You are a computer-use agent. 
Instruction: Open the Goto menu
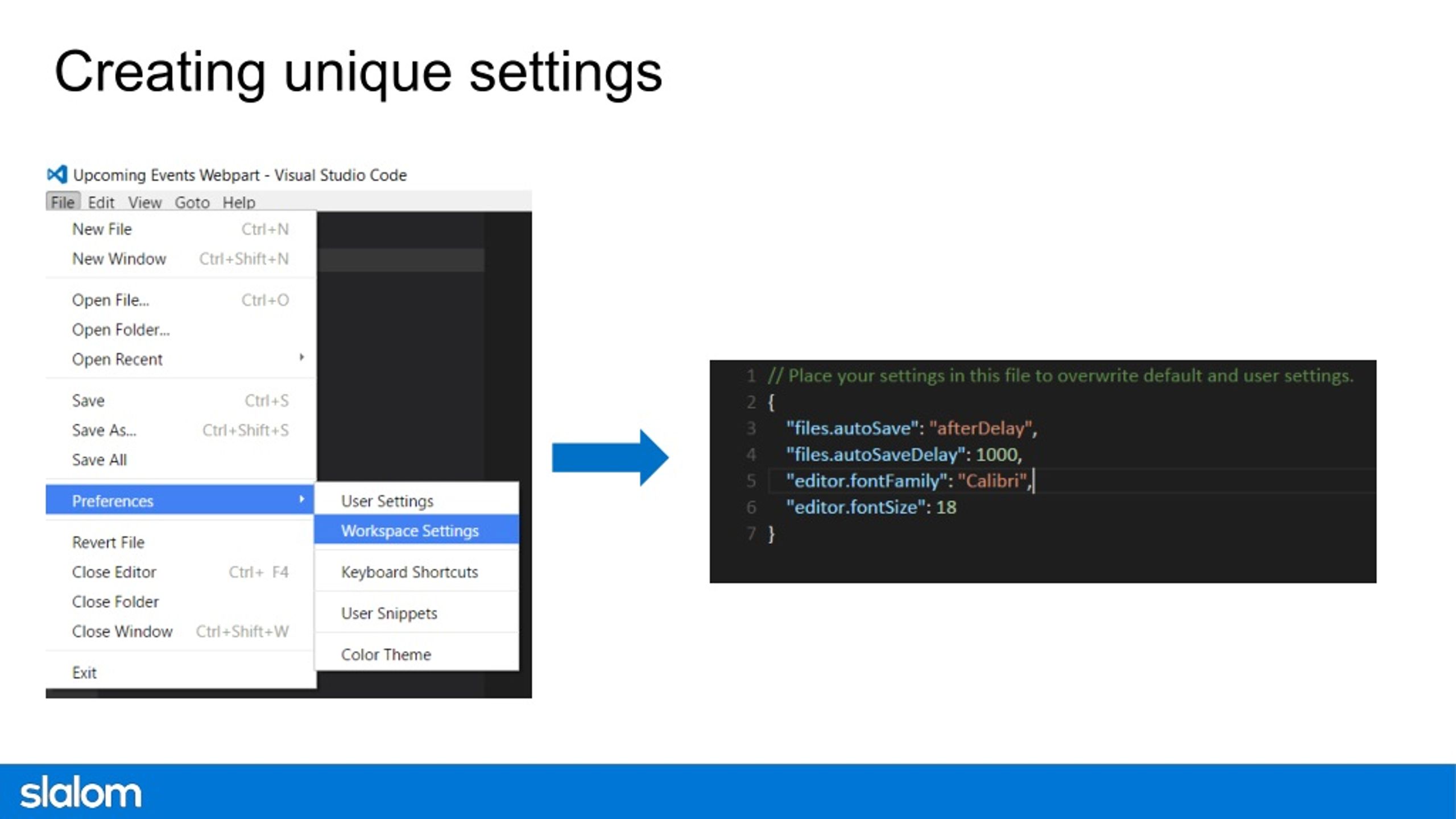[x=192, y=202]
